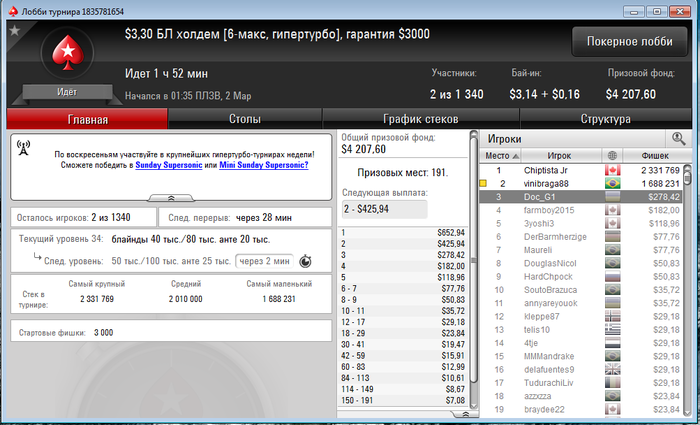The image size is (700, 425).
Task: Select player row azzxzza
Action: tap(581, 396)
